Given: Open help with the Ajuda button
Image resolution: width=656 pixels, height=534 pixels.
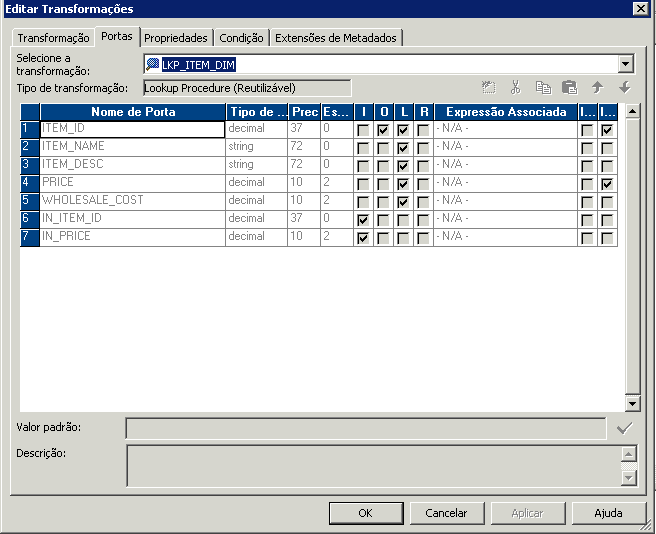Looking at the screenshot, I should (x=608, y=513).
